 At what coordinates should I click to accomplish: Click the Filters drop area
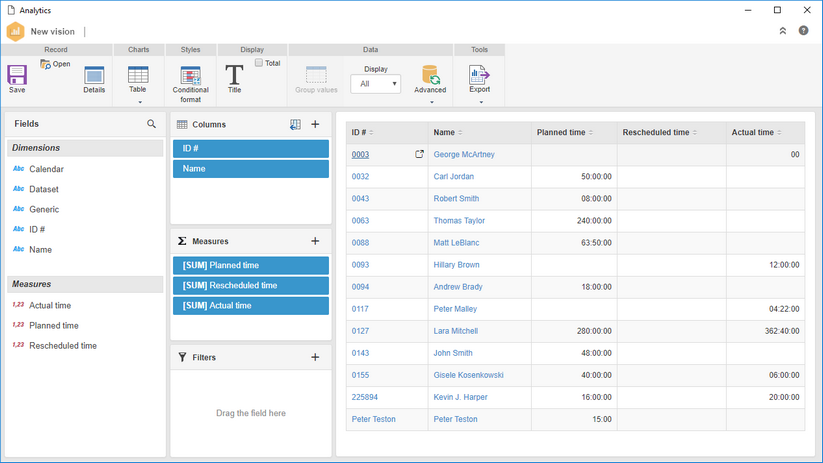pyautogui.click(x=251, y=413)
